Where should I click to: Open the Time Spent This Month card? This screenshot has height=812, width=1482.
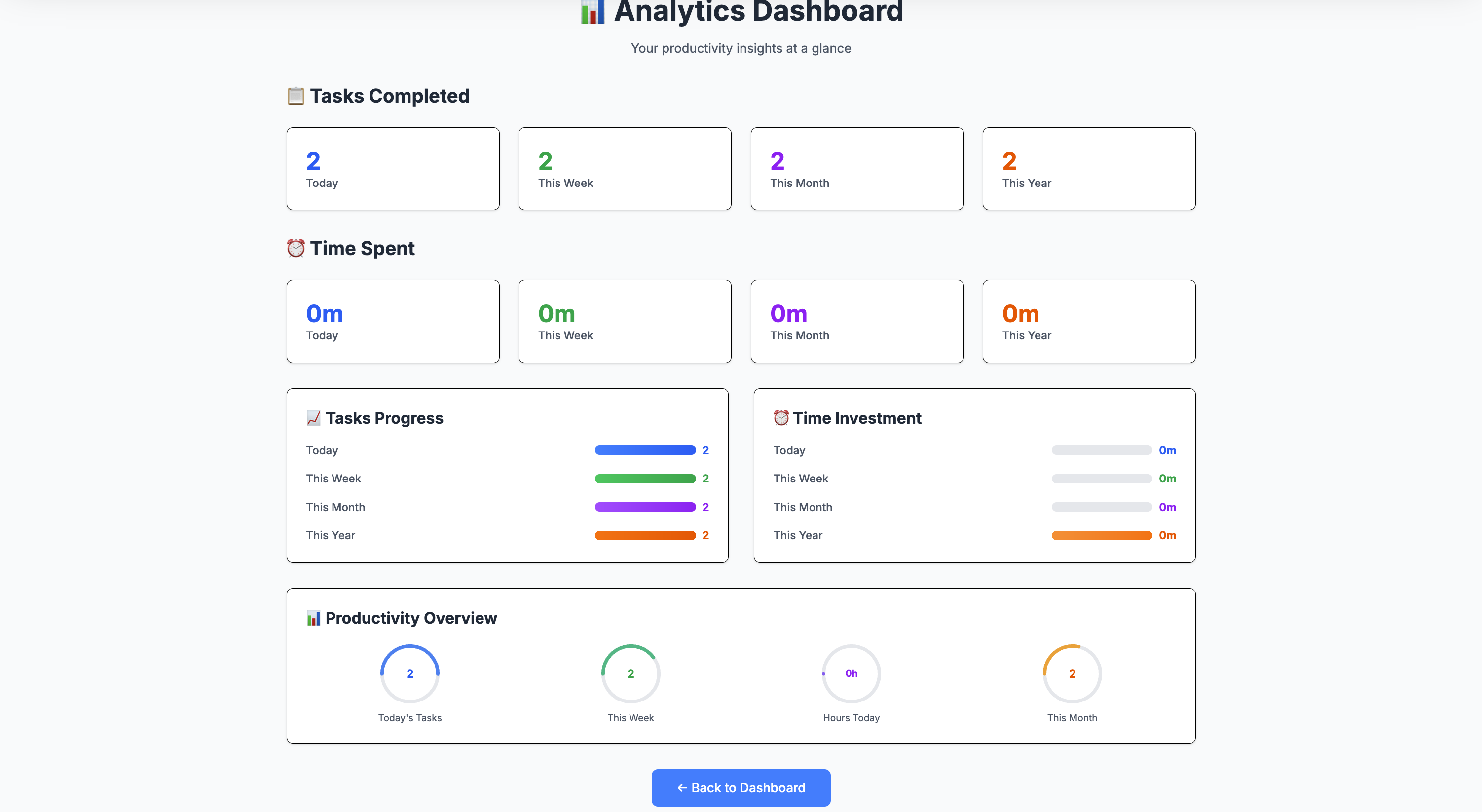[856, 321]
